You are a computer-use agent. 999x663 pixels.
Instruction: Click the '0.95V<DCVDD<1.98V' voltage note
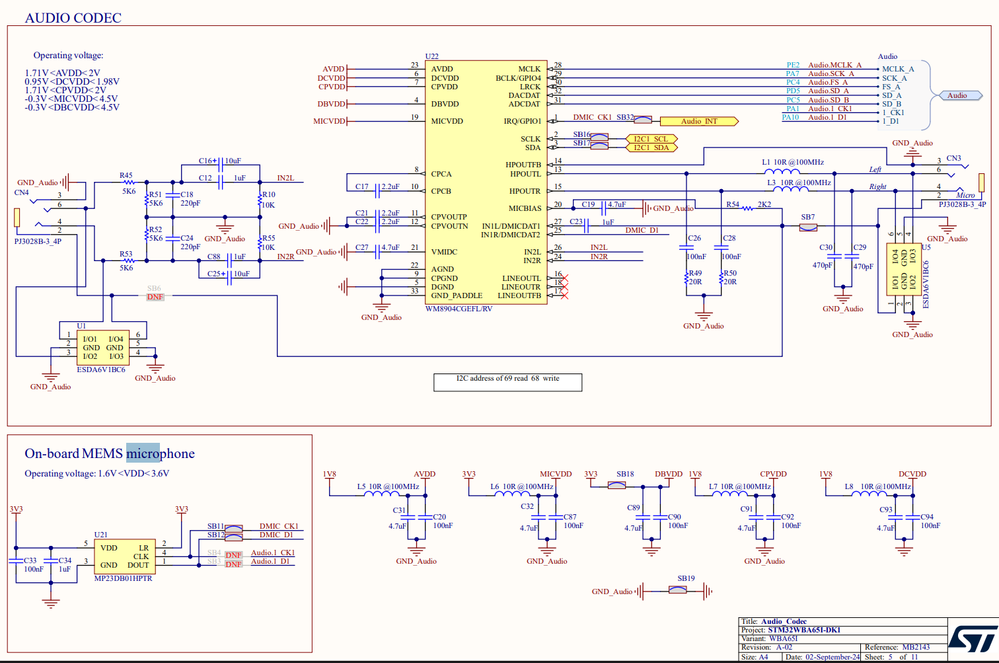[72, 82]
